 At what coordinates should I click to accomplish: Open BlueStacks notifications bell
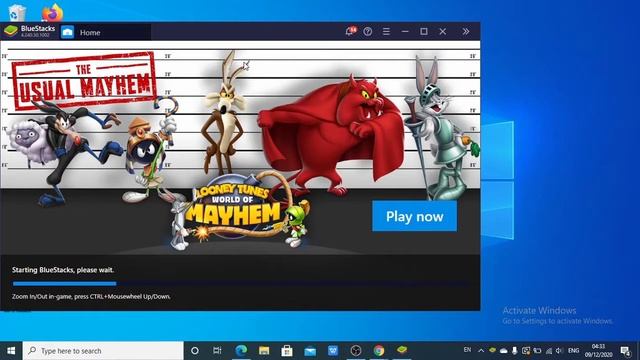point(350,31)
